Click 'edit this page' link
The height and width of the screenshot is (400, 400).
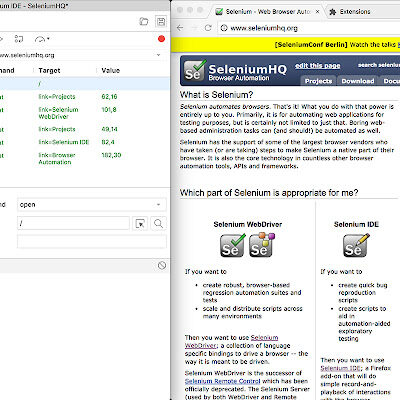(317, 66)
